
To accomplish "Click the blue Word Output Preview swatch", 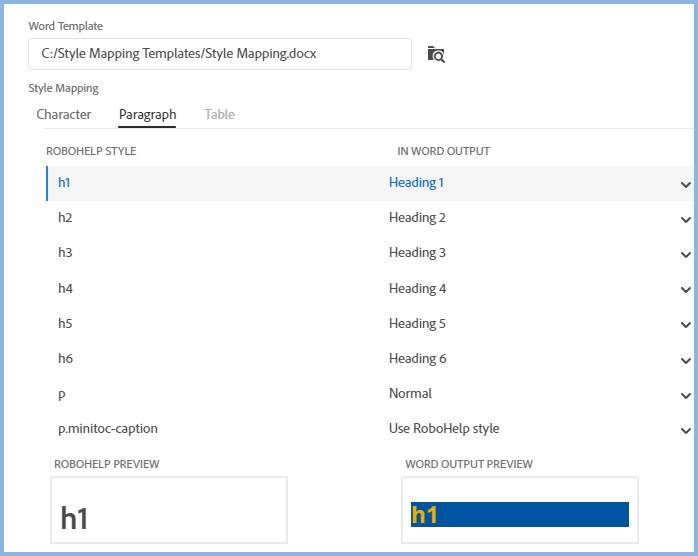I will pyautogui.click(x=519, y=514).
